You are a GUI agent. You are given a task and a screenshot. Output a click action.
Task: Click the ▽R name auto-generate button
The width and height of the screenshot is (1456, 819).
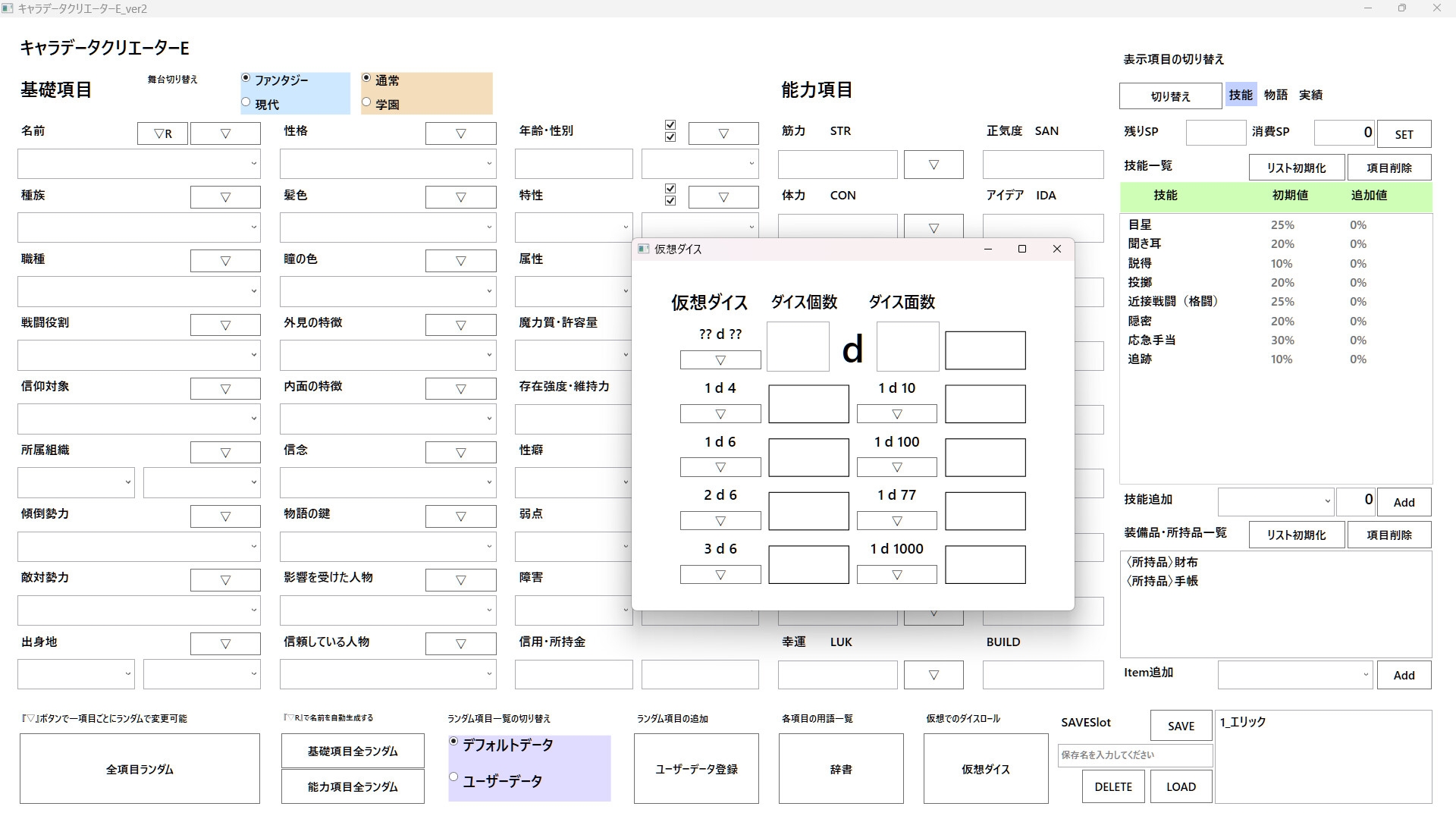(x=162, y=133)
